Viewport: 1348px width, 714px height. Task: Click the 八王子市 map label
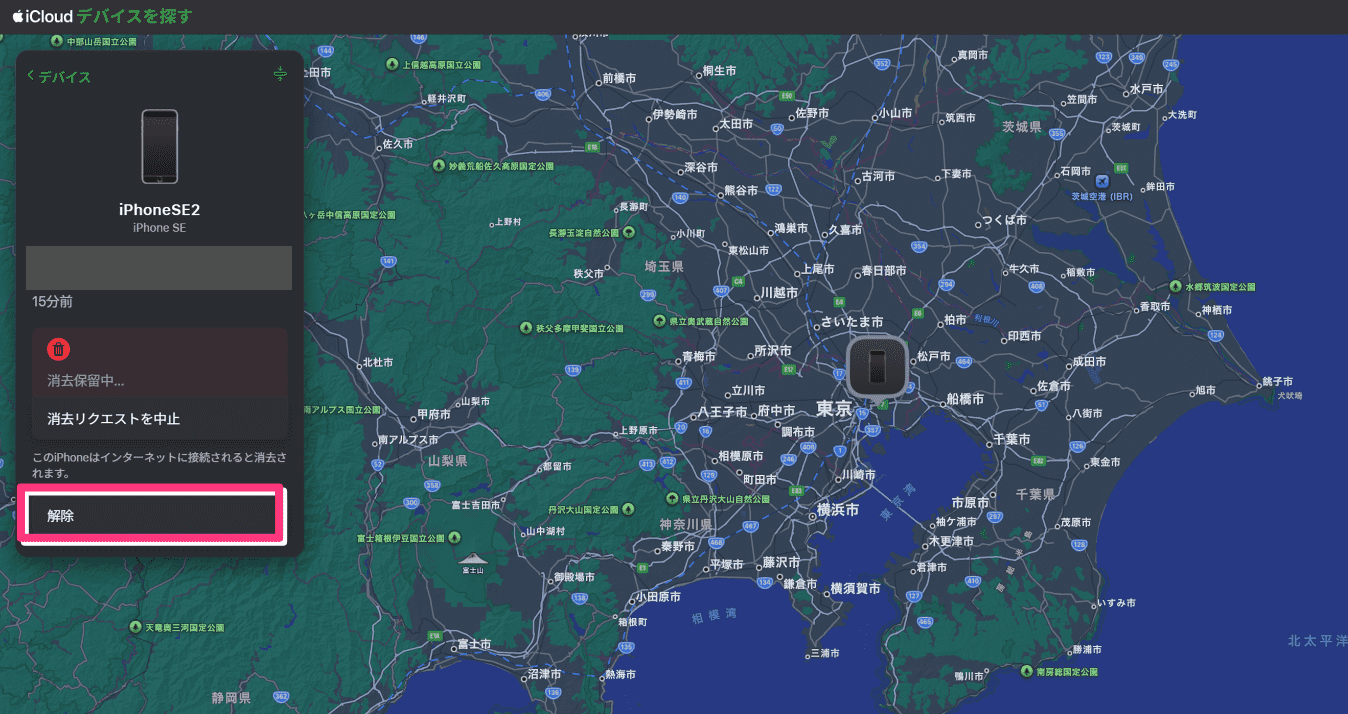[722, 411]
